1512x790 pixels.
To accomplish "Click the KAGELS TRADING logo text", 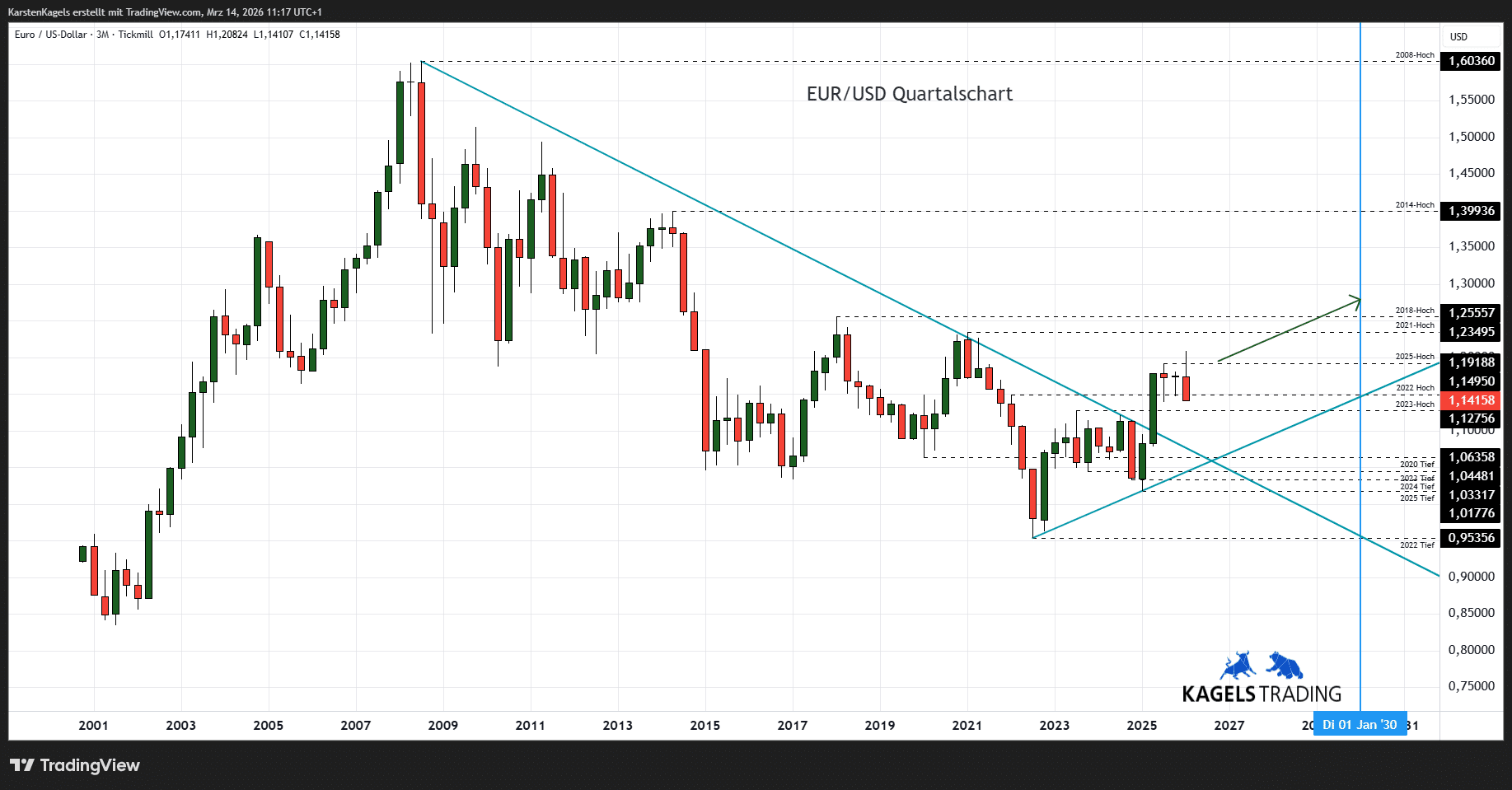I will [x=1261, y=694].
